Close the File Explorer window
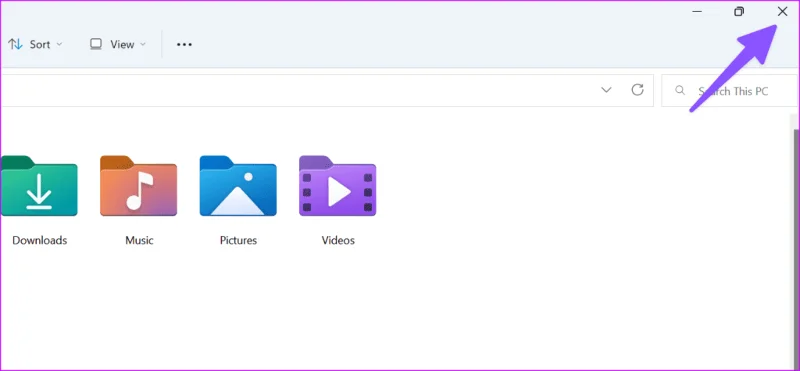This screenshot has width=800, height=371. click(782, 12)
